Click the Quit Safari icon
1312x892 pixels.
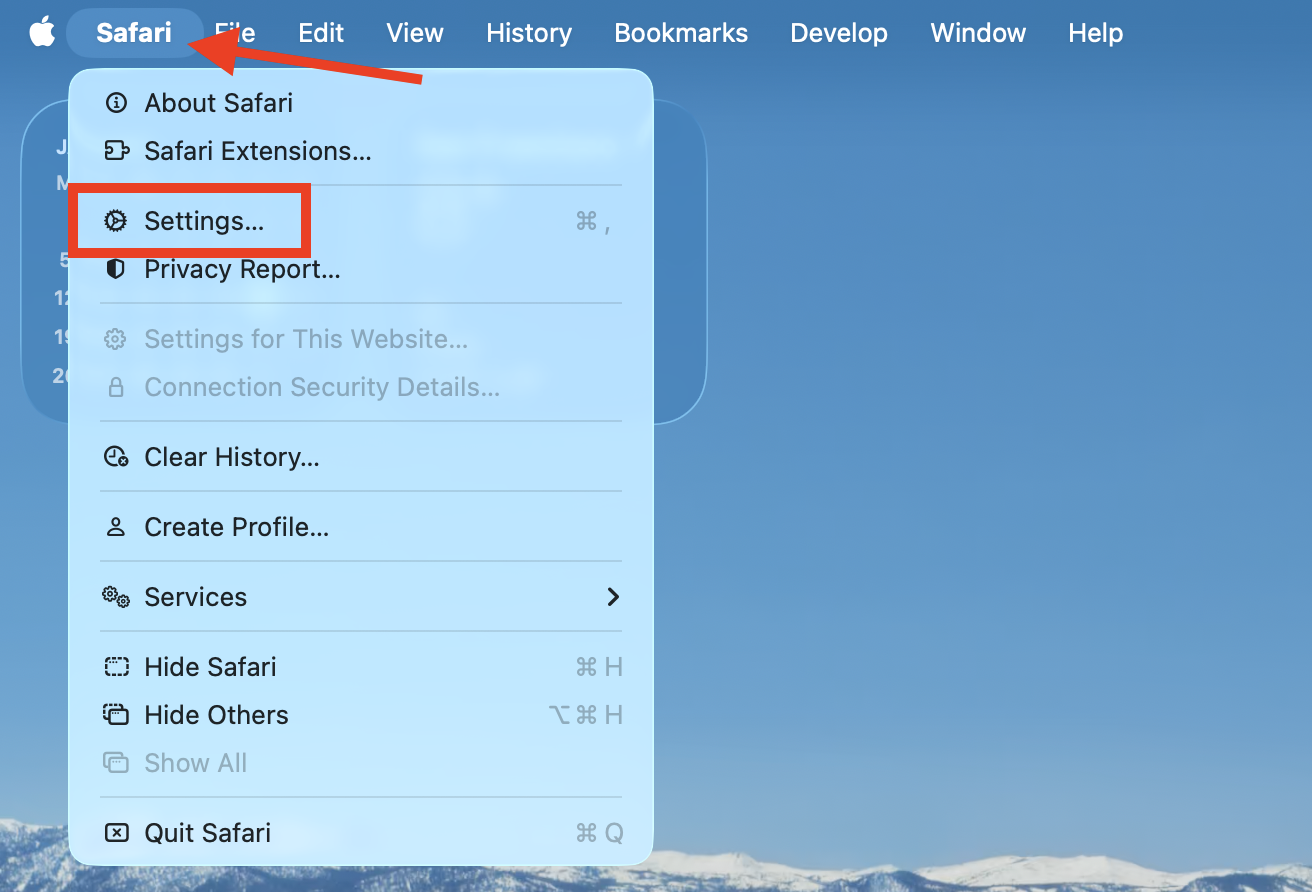116,832
